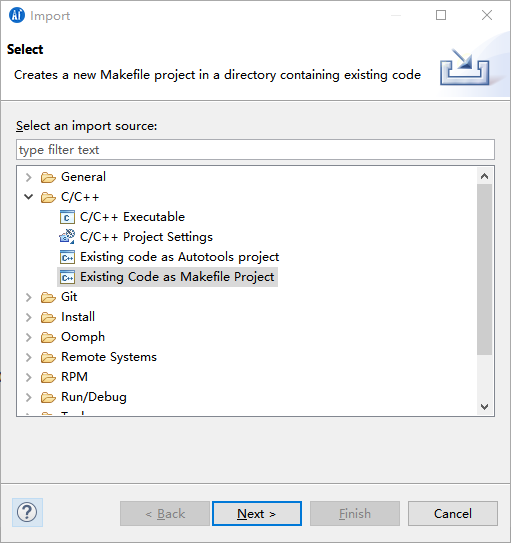This screenshot has width=511, height=543.
Task: Click the Makefile Project C++ icon
Action: (x=67, y=277)
